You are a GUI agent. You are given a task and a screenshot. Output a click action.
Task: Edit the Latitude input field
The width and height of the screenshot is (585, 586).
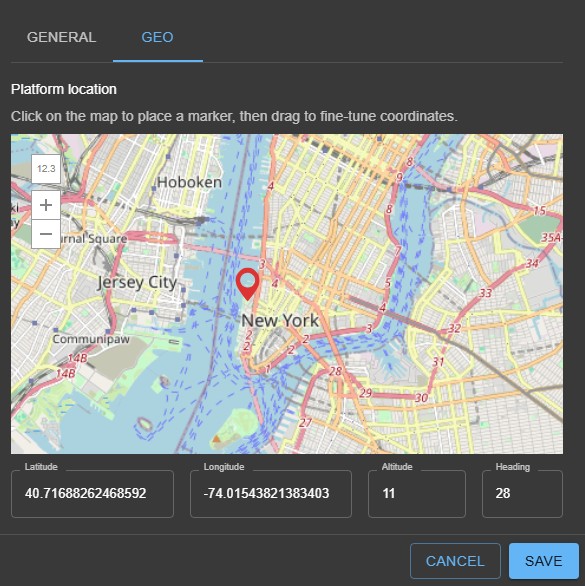[92, 494]
